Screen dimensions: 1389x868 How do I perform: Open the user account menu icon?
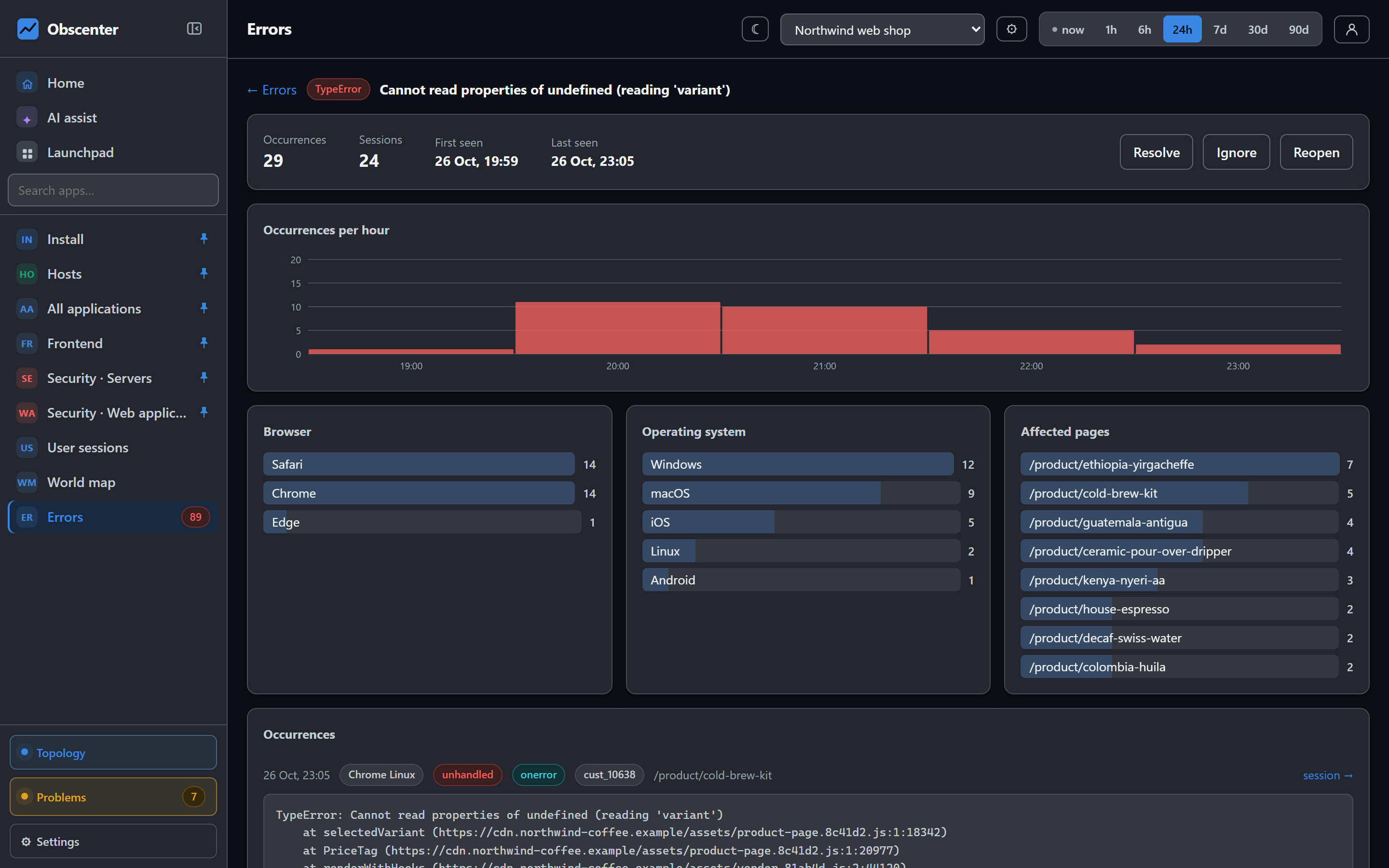[x=1351, y=29]
